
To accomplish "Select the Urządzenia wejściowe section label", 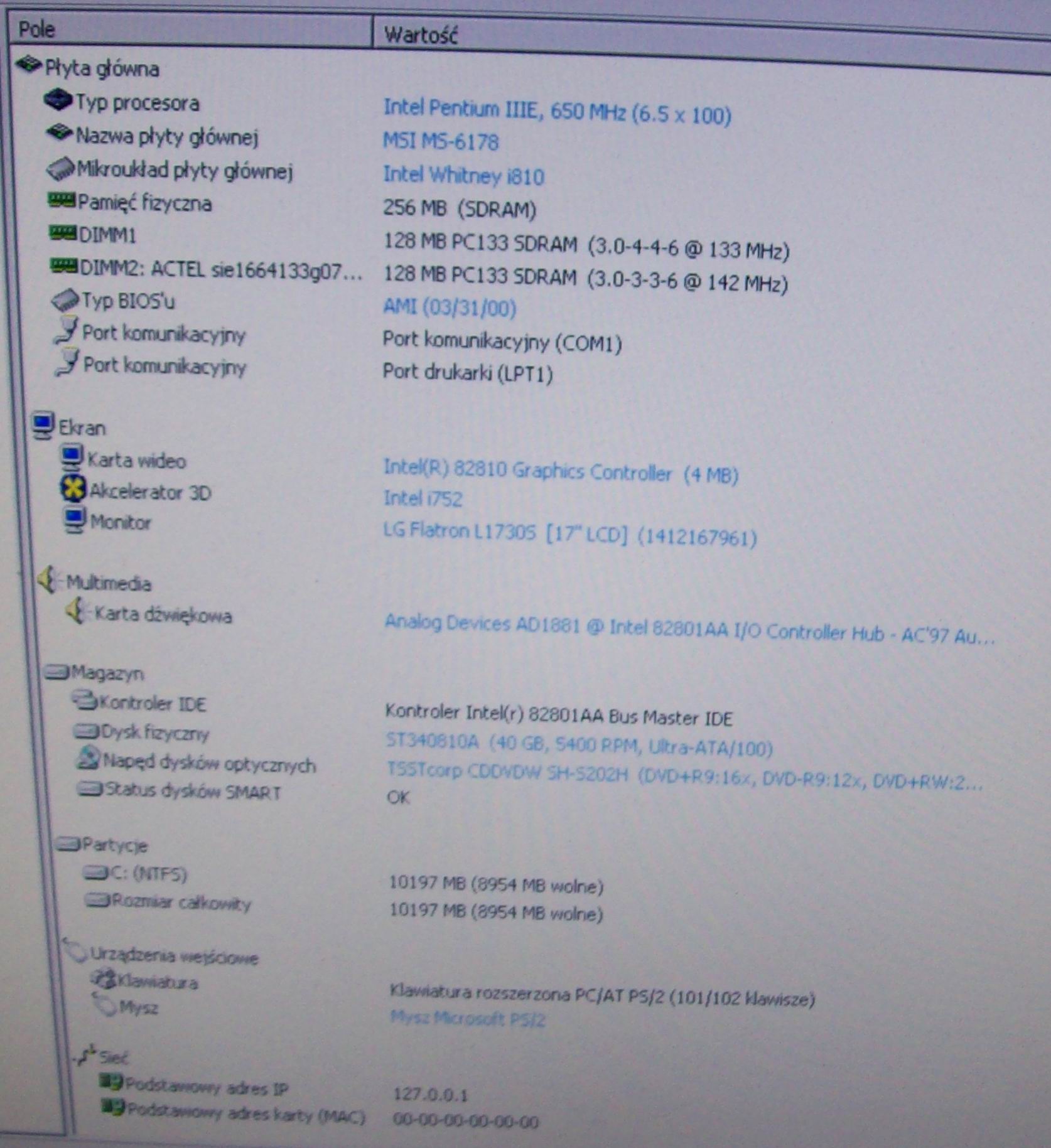I will (x=175, y=957).
